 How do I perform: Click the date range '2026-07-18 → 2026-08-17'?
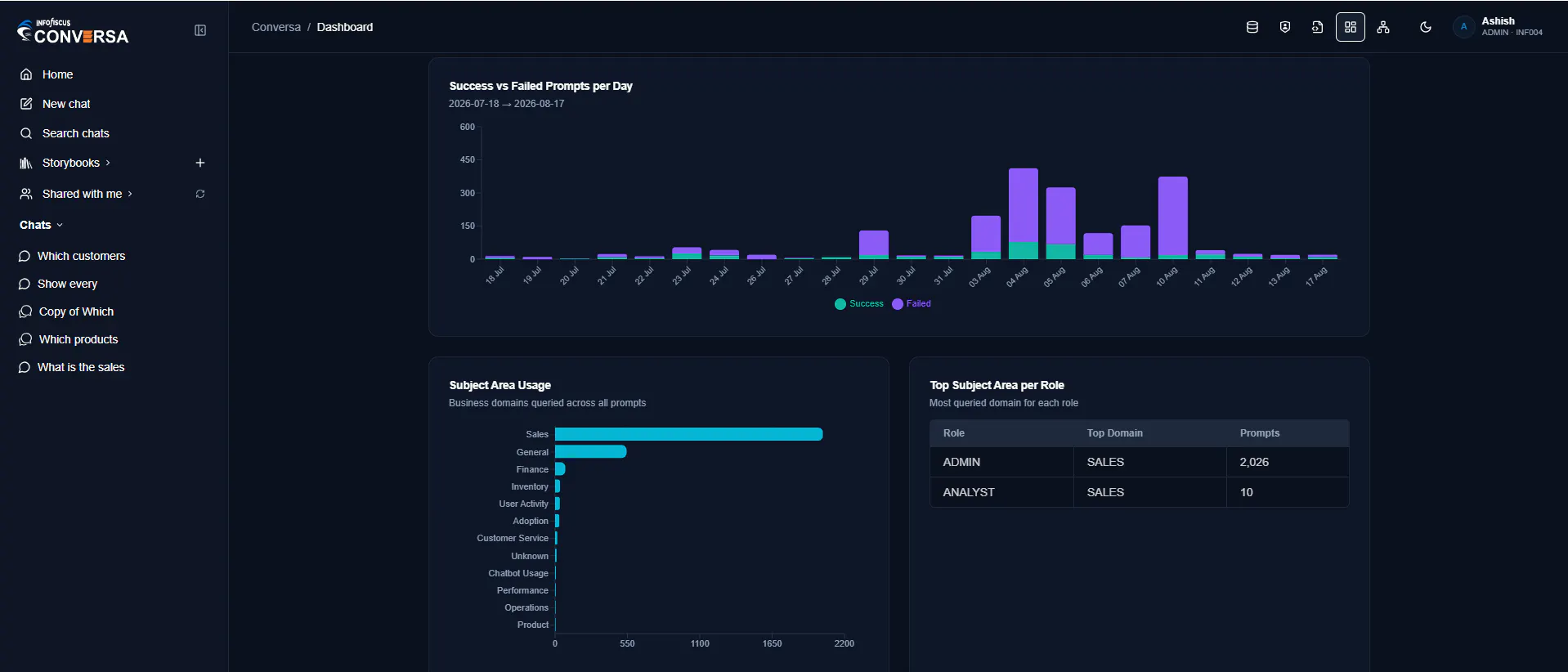pos(506,104)
